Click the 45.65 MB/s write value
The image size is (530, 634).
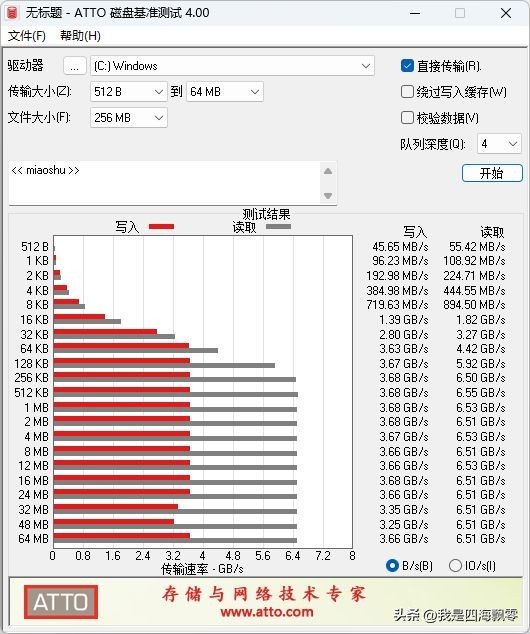[400, 247]
